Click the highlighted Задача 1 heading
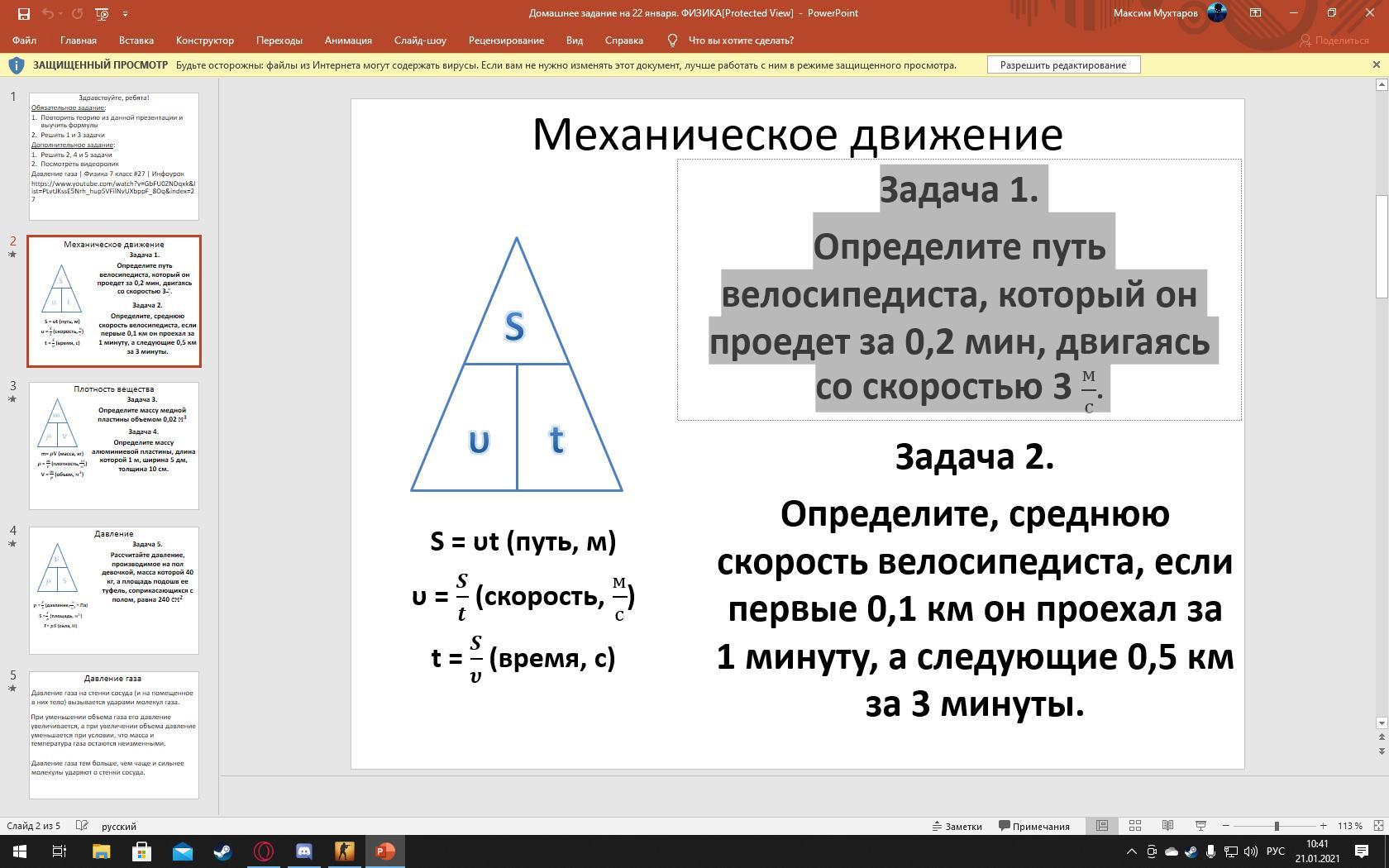The width and height of the screenshot is (1389, 868). click(959, 189)
